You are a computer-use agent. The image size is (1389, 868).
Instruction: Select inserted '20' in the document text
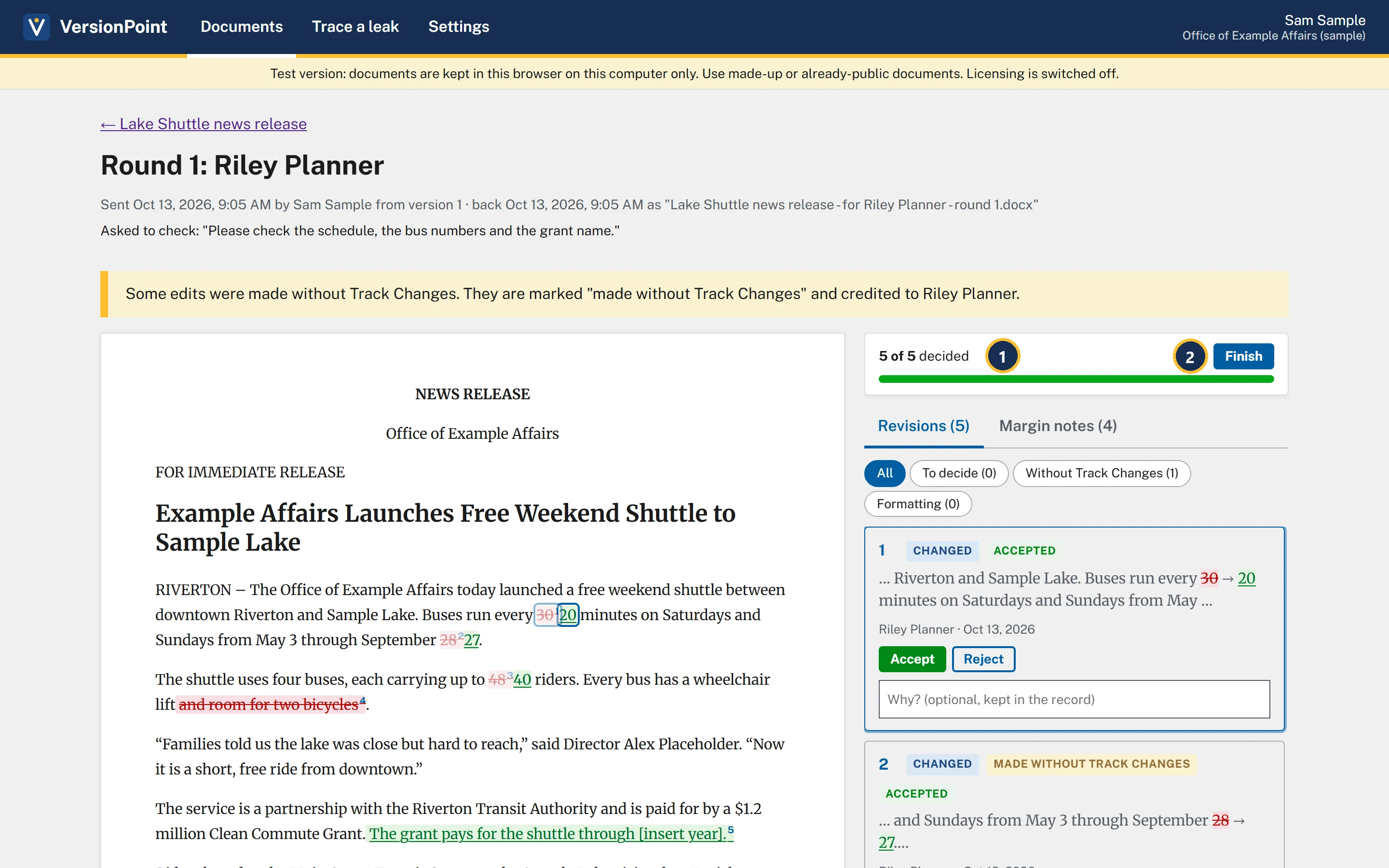click(568, 615)
